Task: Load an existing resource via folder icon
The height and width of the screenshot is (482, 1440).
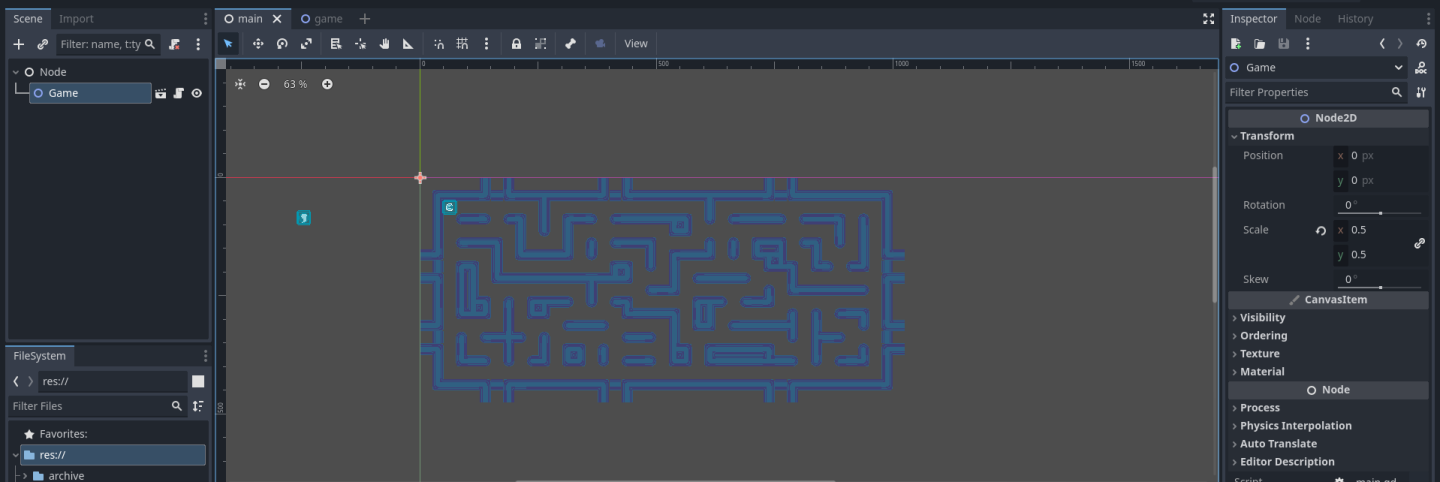Action: (x=1260, y=44)
